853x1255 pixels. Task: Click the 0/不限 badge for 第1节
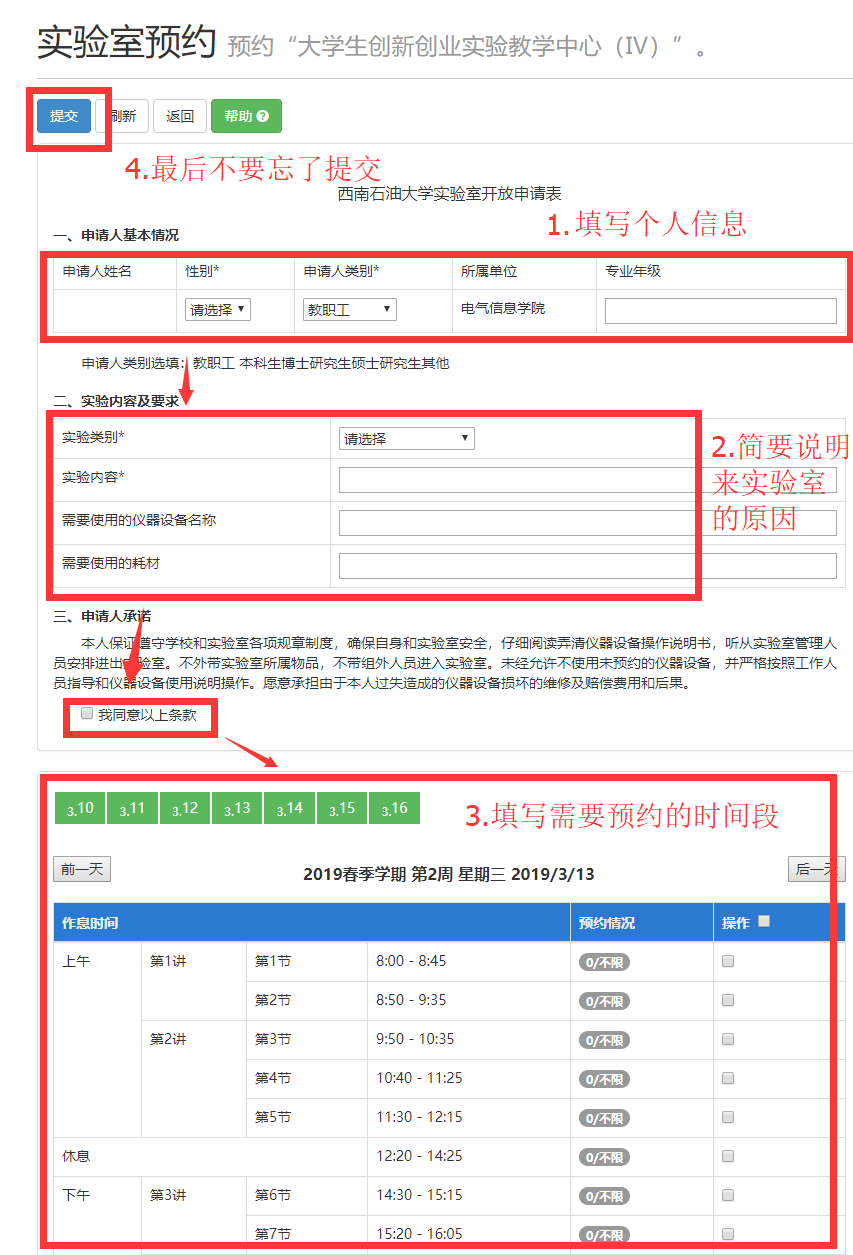(604, 963)
